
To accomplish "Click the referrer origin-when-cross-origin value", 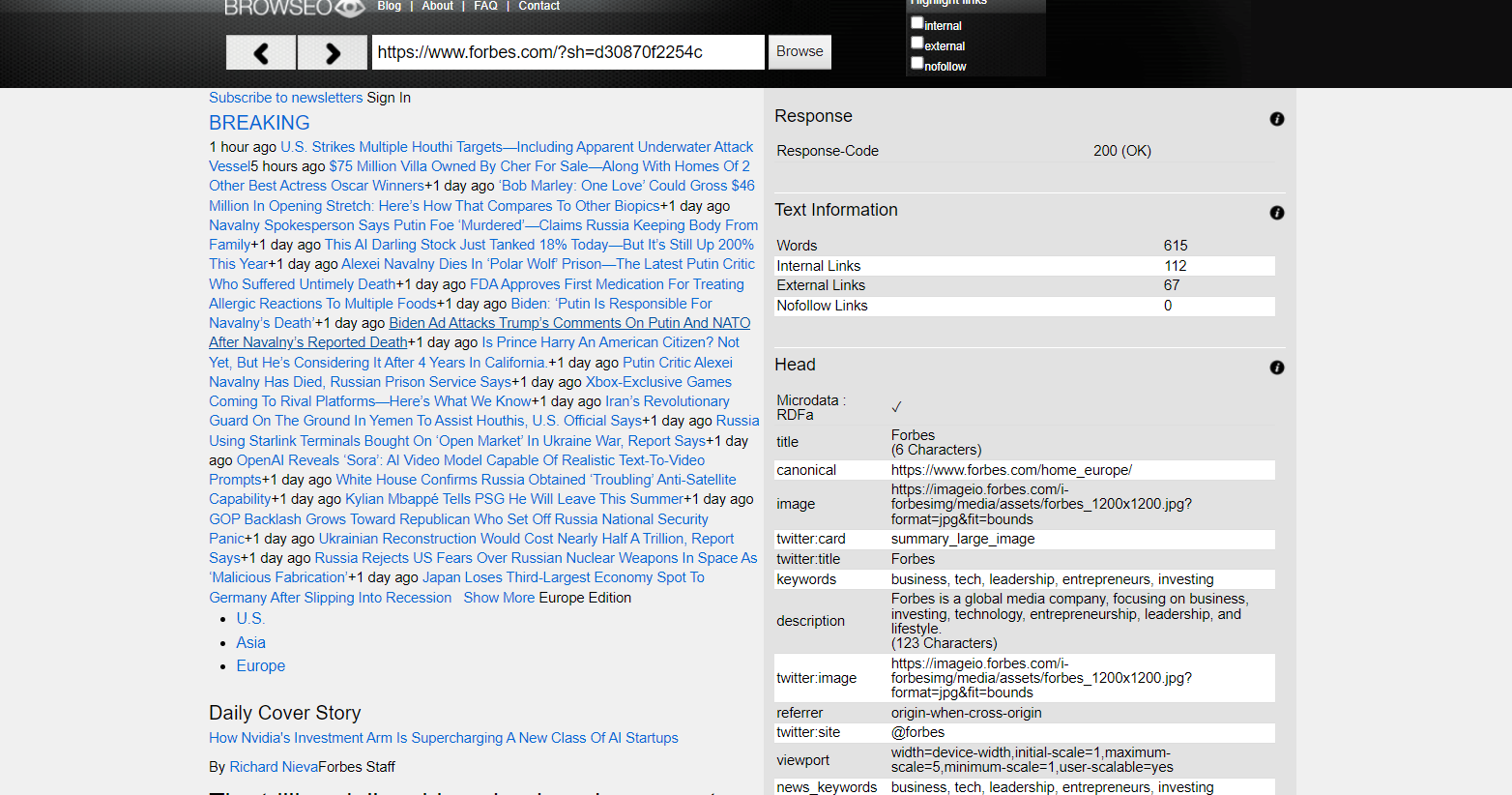I will click(967, 713).
